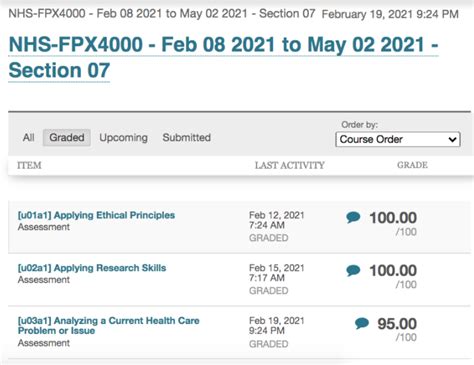
Task: Select the 95.00 grade score
Action: (x=397, y=324)
